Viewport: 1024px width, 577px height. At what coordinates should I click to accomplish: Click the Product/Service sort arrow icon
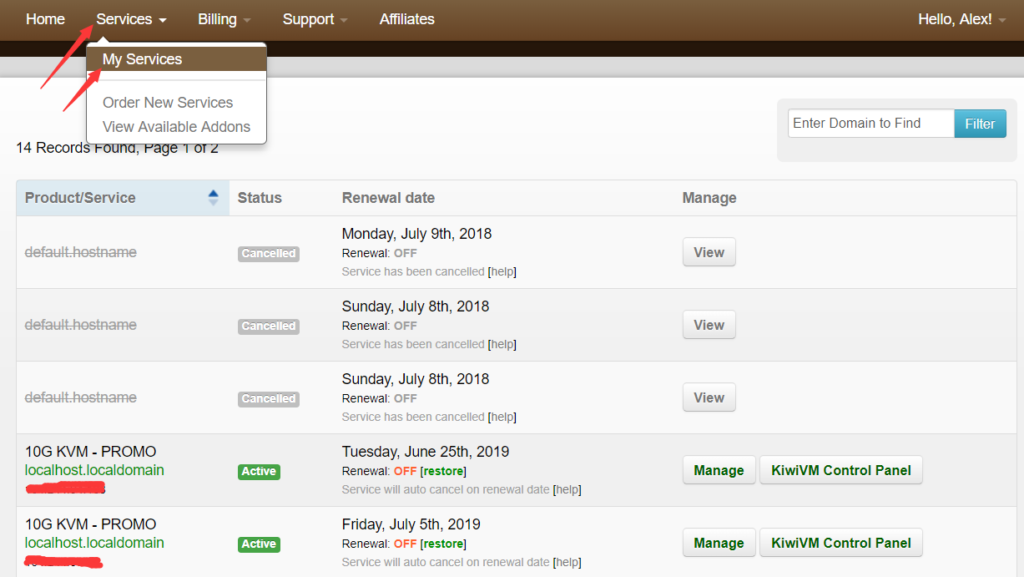click(x=212, y=198)
